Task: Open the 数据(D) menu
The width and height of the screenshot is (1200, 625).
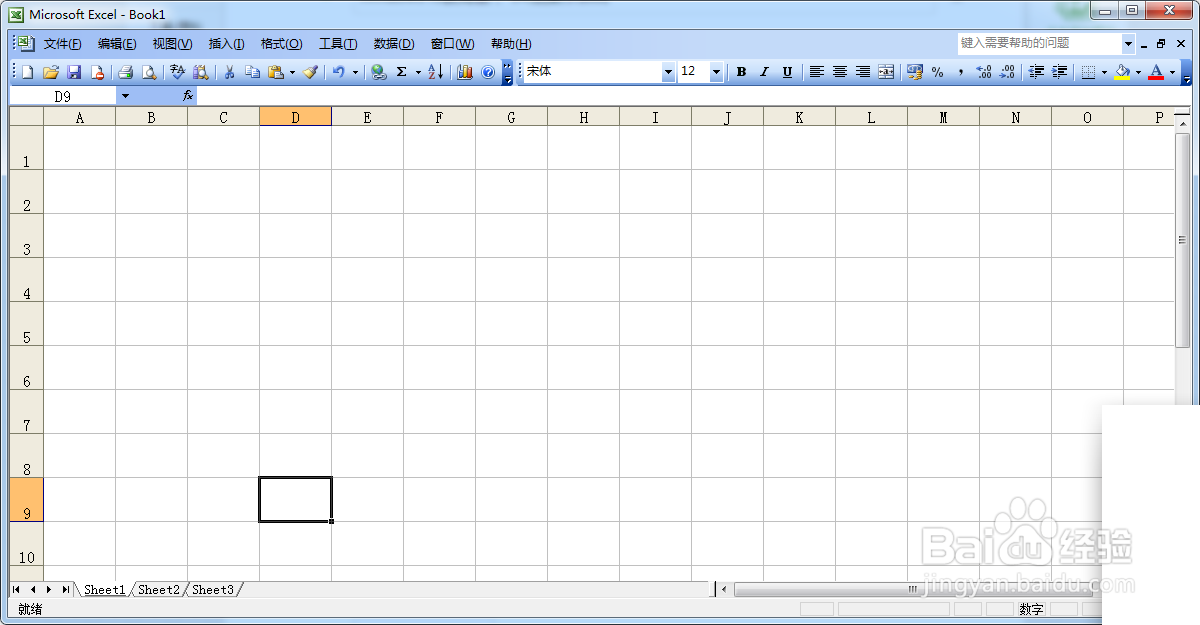Action: [x=394, y=44]
